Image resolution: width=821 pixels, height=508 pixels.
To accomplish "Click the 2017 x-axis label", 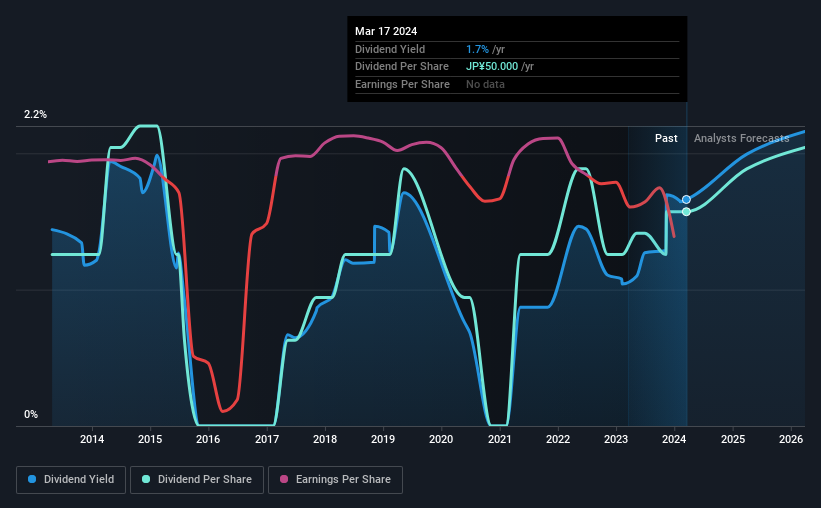I will click(x=267, y=439).
